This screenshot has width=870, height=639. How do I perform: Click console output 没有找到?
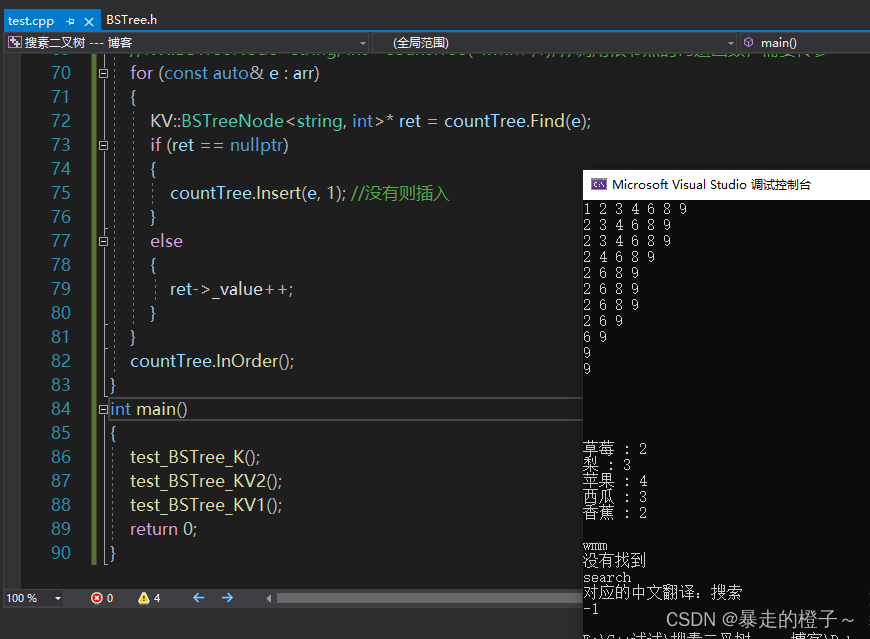pyautogui.click(x=614, y=560)
